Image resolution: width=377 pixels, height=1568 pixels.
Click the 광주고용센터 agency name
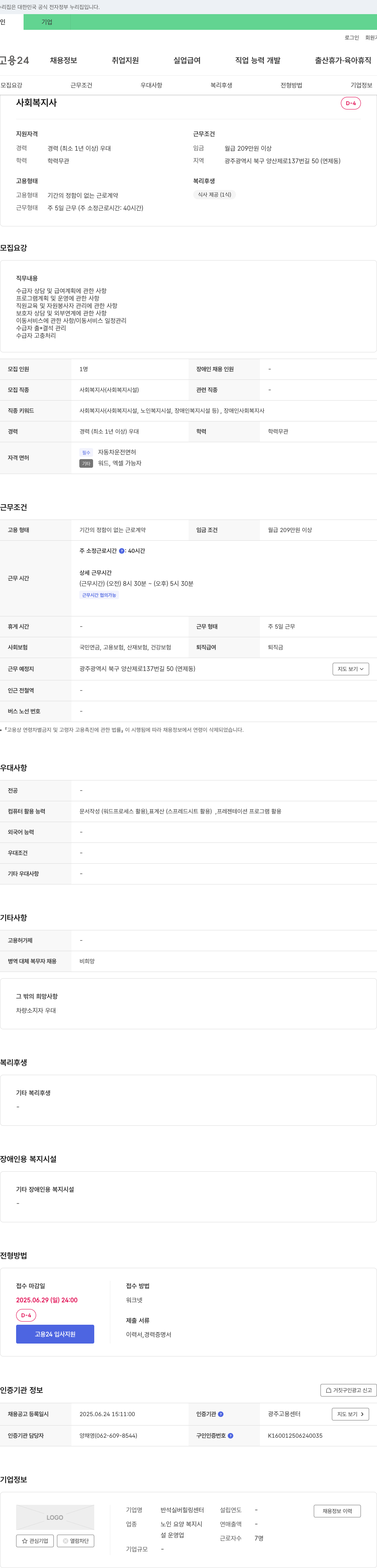click(284, 1414)
